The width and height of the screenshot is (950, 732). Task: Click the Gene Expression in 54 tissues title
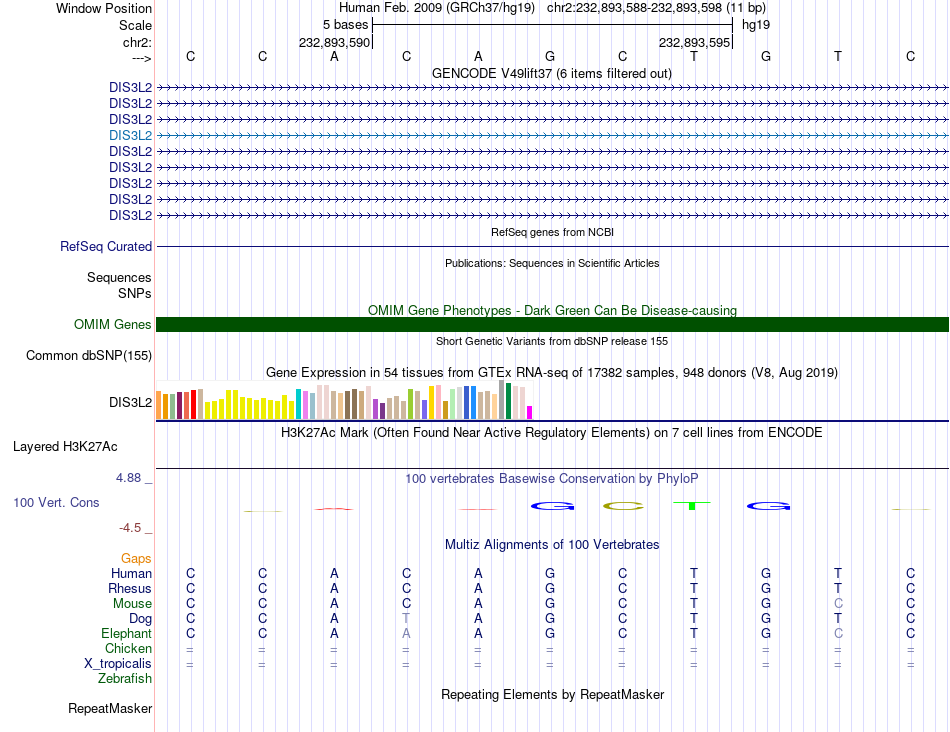click(x=552, y=373)
